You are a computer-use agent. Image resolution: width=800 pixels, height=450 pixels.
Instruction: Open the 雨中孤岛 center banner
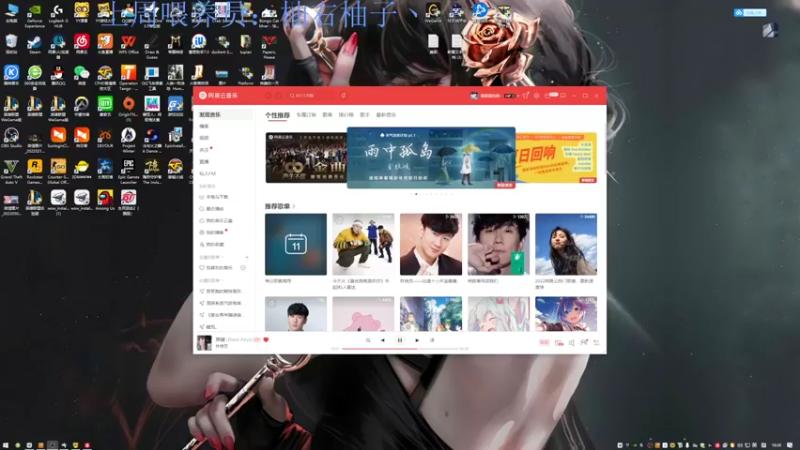coord(431,158)
